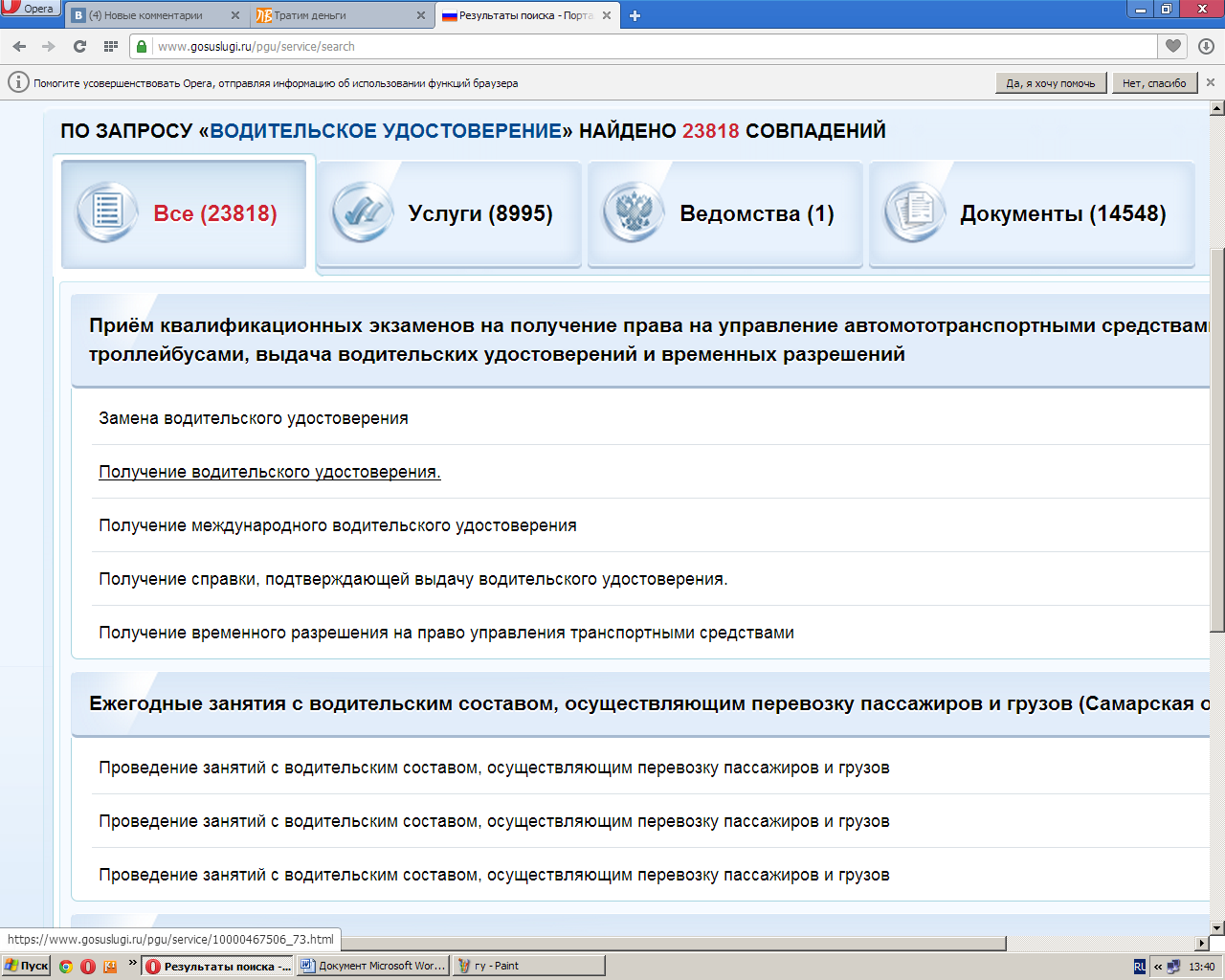Select the "Ведомства (1)" results tab
Viewport: 1225px width, 980px height.
click(x=725, y=213)
